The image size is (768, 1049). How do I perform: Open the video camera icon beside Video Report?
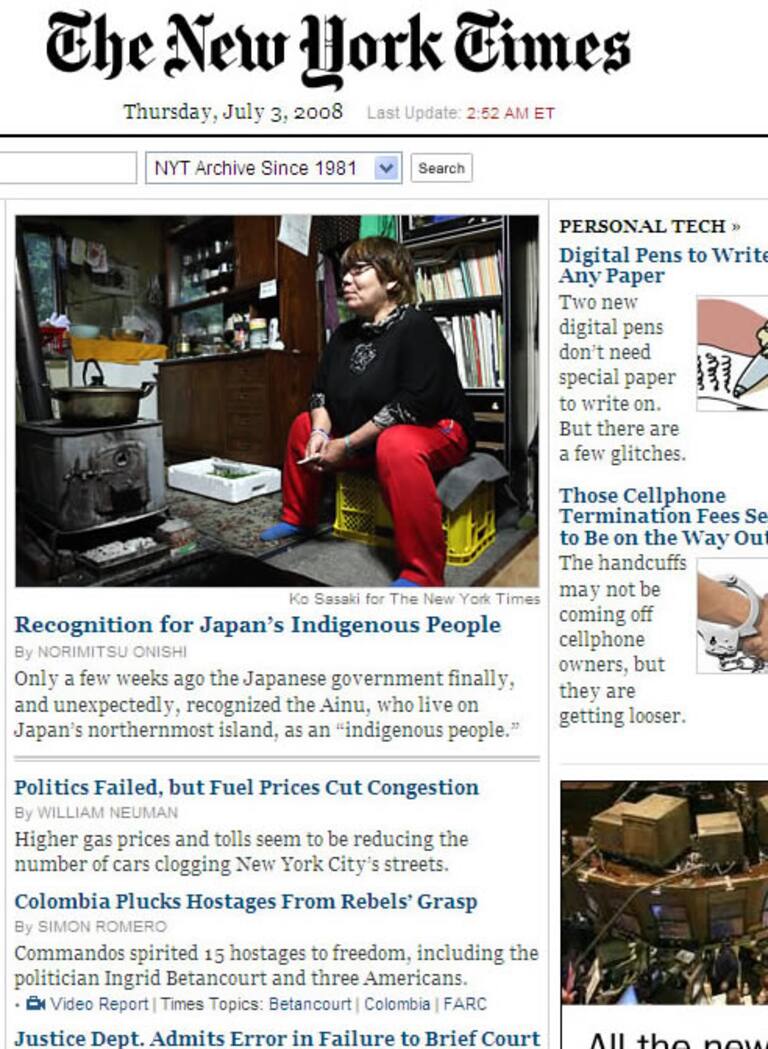coord(35,1004)
